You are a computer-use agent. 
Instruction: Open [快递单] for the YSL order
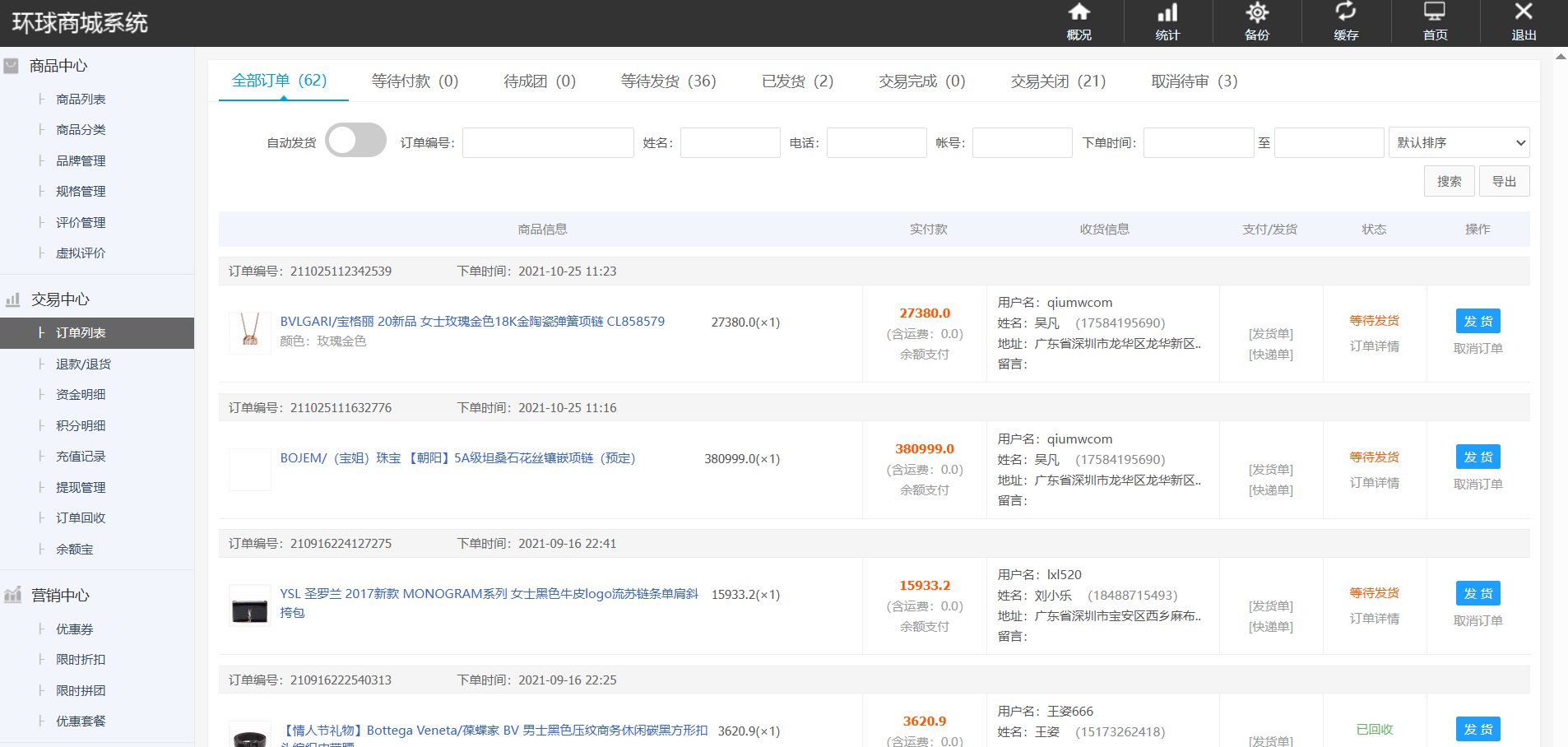click(x=1271, y=627)
